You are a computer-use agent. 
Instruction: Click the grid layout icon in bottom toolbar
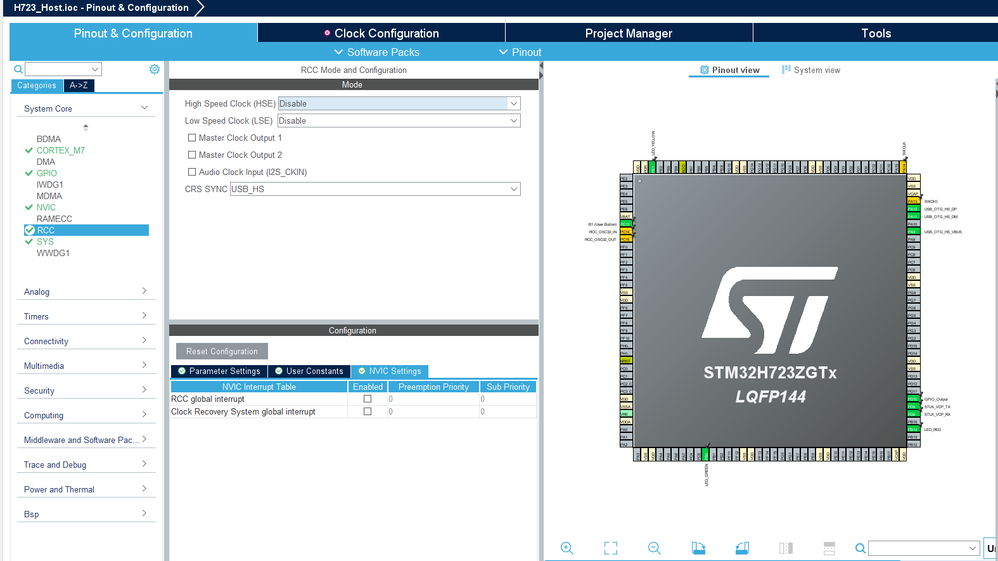829,548
